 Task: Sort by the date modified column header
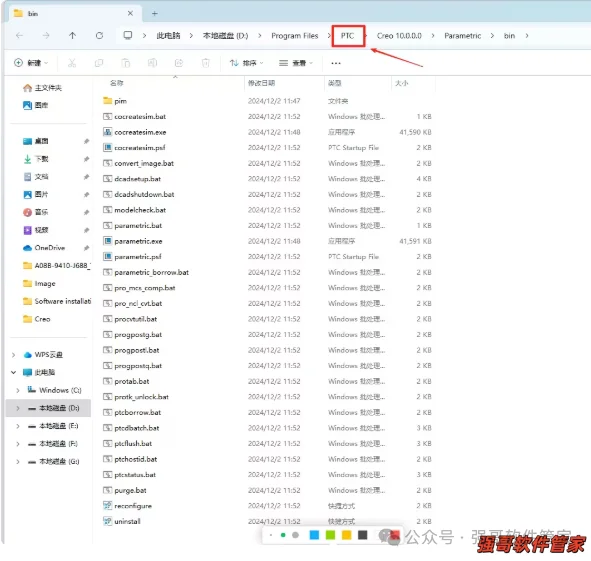point(261,83)
